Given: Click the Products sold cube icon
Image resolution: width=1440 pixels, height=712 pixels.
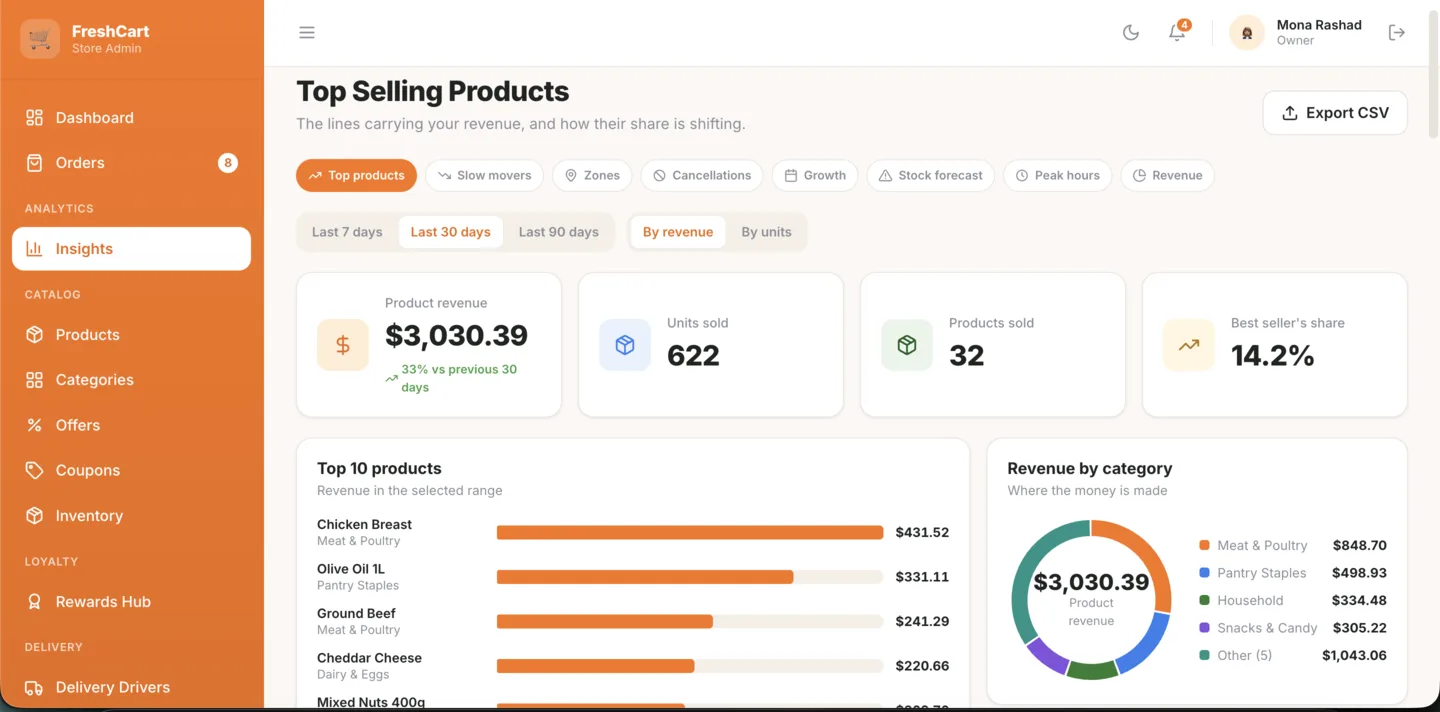Looking at the screenshot, I should (x=907, y=345).
